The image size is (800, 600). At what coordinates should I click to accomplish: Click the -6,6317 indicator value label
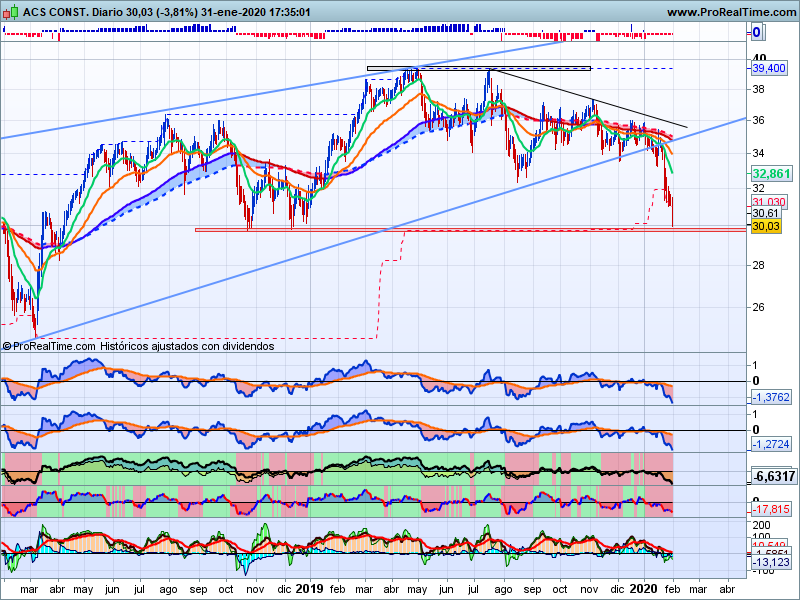click(x=774, y=477)
